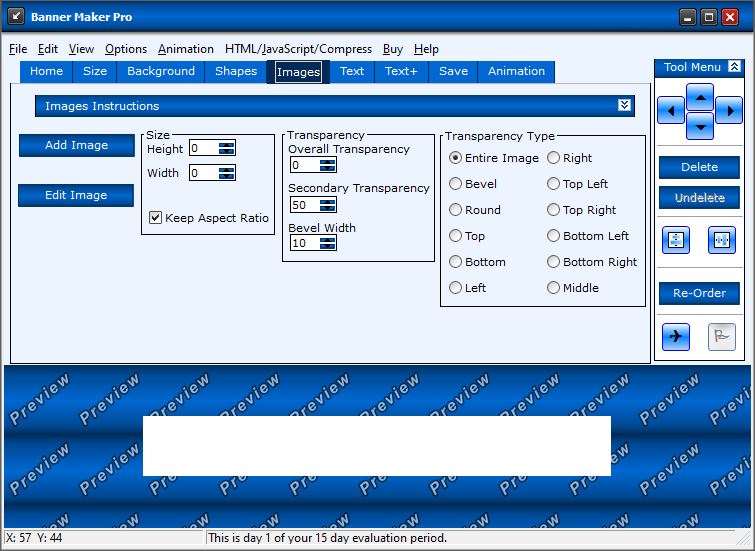
Task: Switch to the Size tab
Action: (x=94, y=71)
